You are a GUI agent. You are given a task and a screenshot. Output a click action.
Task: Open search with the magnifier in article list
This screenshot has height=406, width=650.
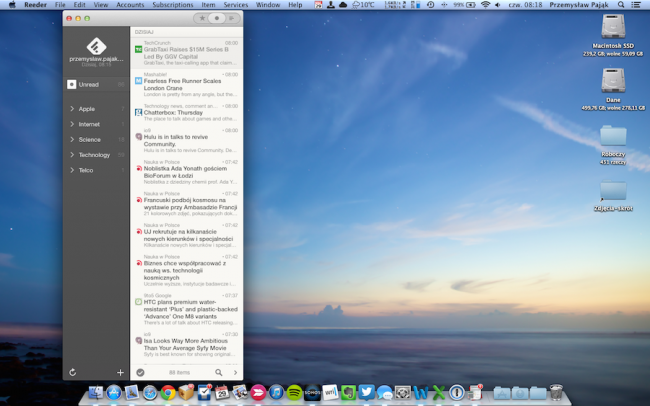click(218, 372)
